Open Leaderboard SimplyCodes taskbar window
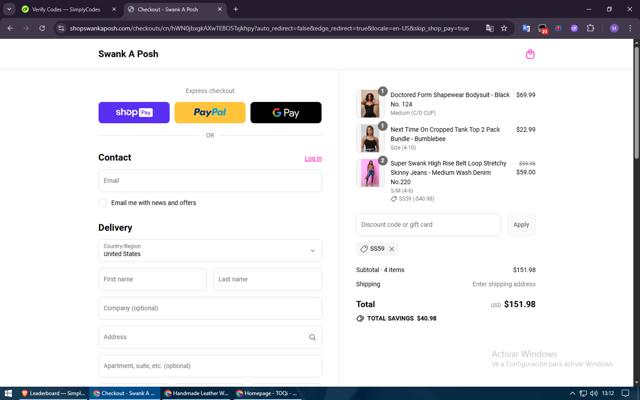The height and width of the screenshot is (400, 640). pos(52,393)
